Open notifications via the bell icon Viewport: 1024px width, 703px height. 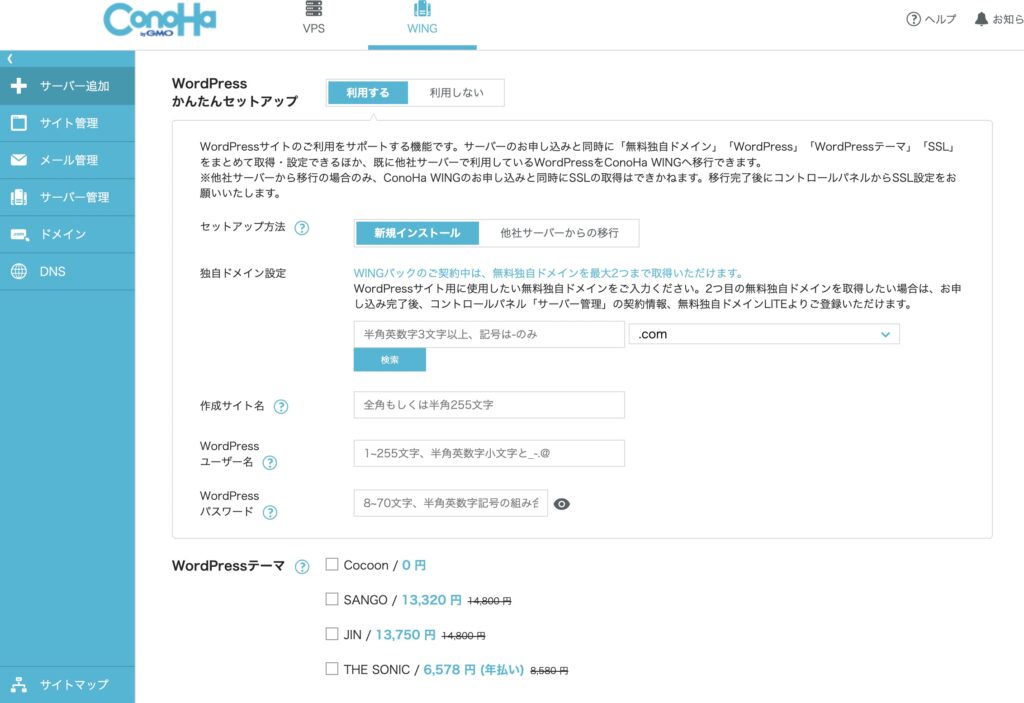tap(981, 19)
